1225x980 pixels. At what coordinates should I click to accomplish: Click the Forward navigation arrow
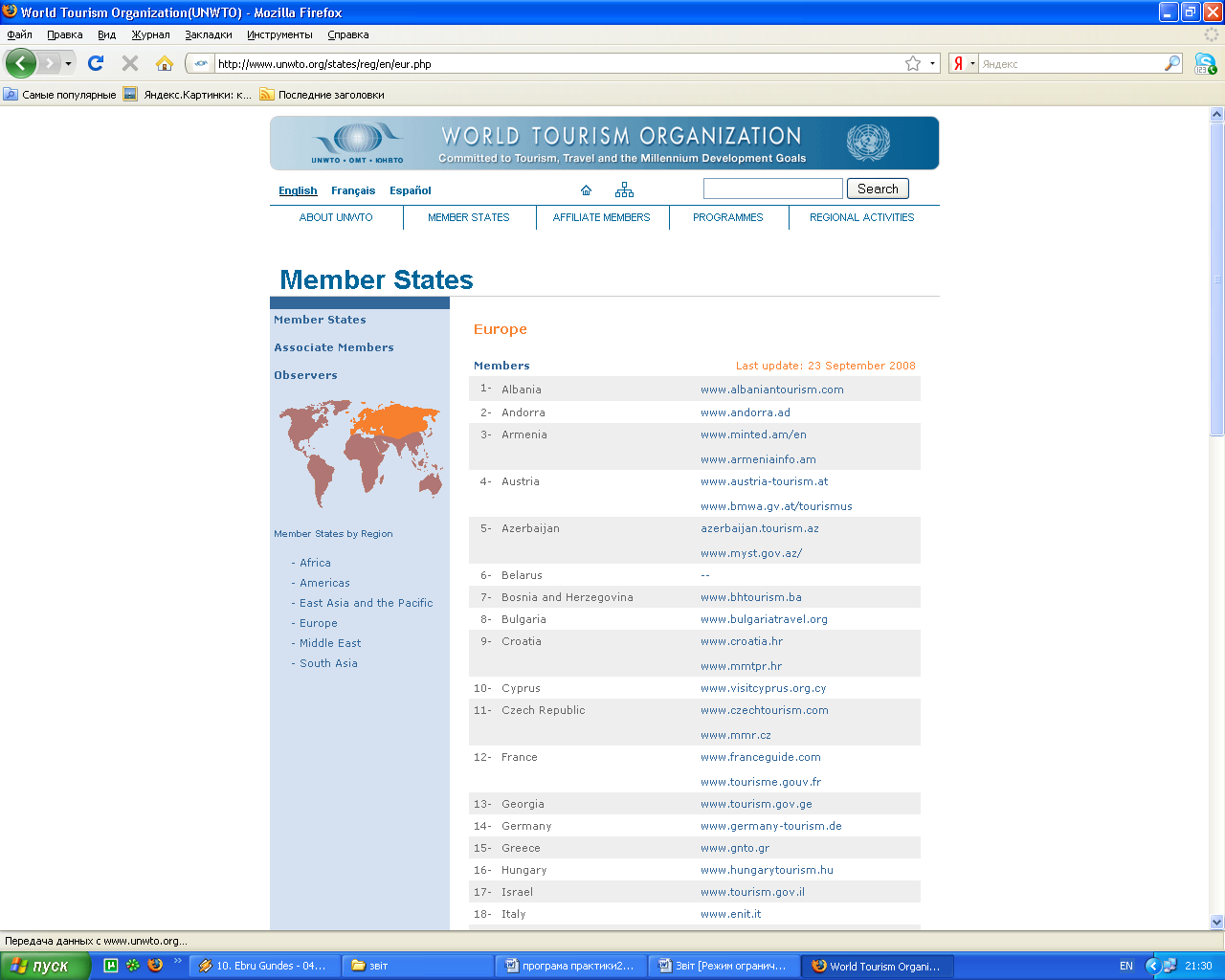pos(50,64)
